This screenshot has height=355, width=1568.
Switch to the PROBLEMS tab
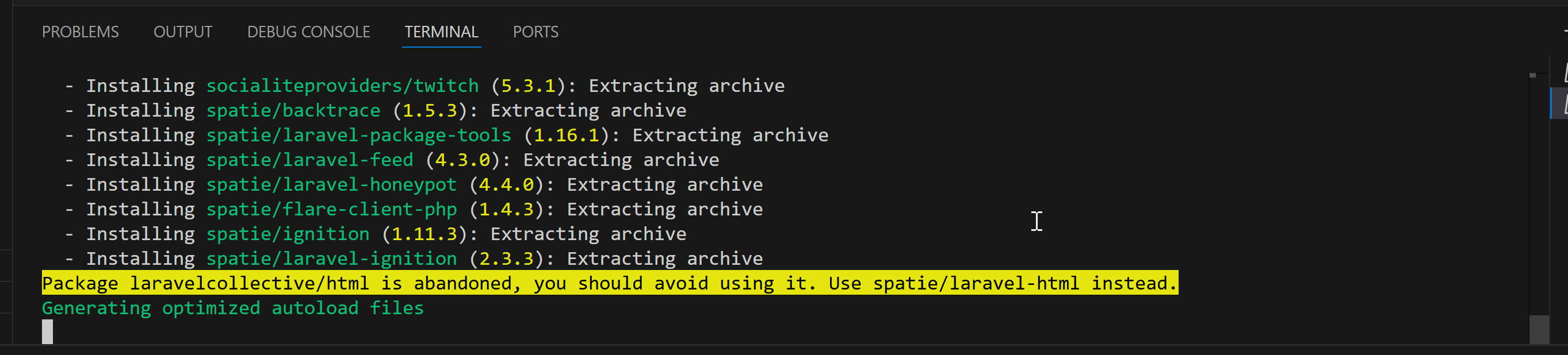tap(81, 32)
